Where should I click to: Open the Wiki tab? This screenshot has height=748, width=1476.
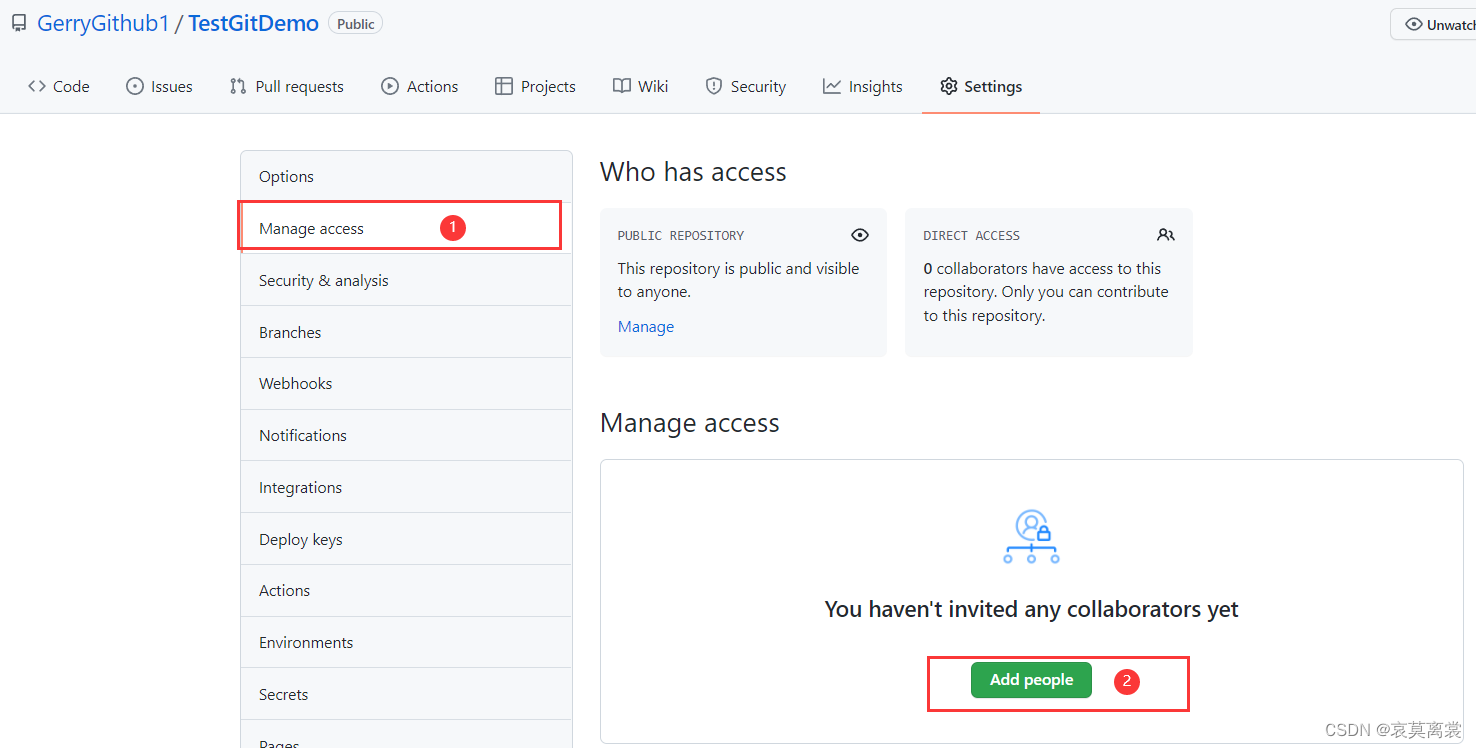pyautogui.click(x=640, y=87)
